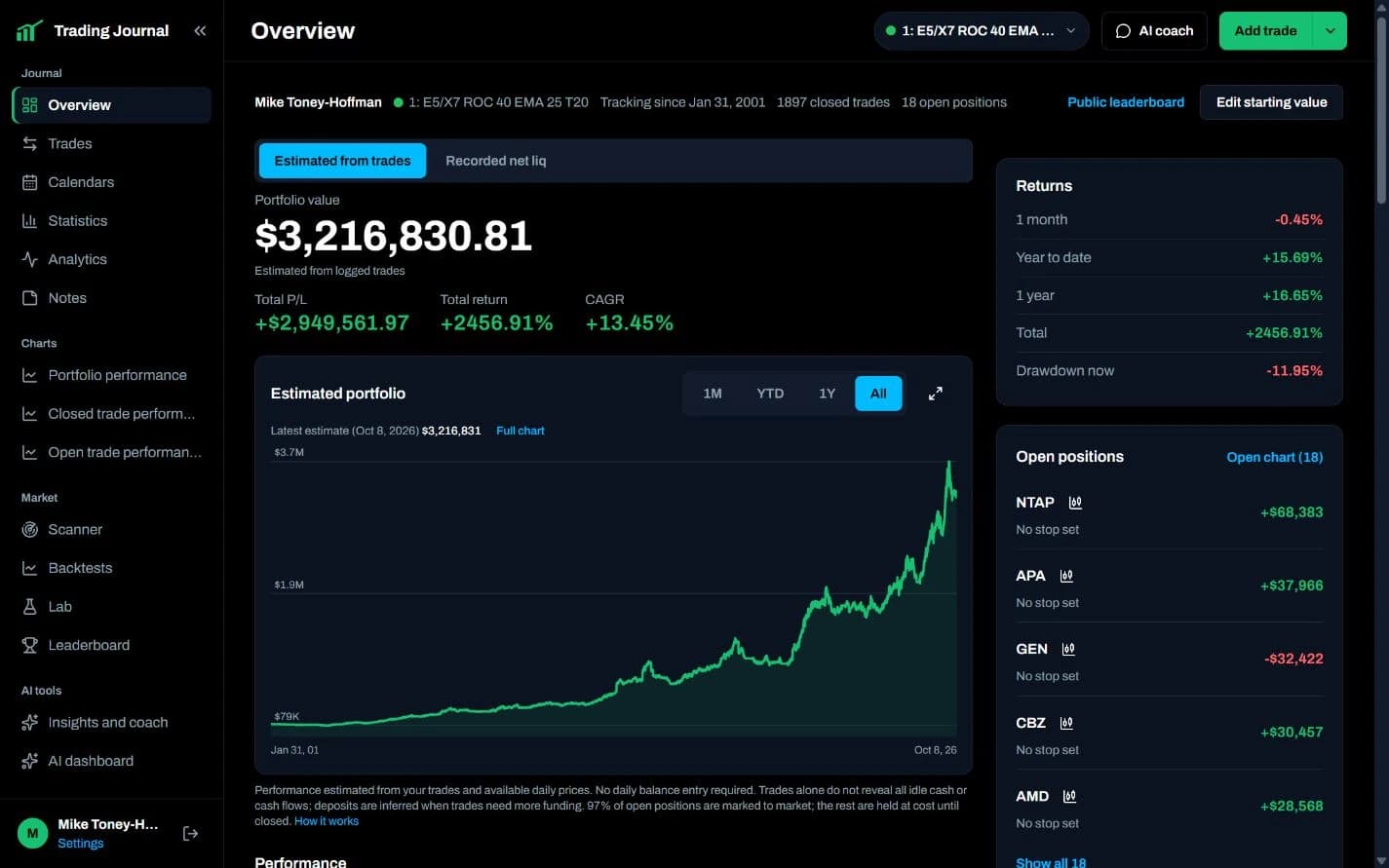Open Portfolio performance chart page
The height and width of the screenshot is (868, 1389).
click(x=111, y=375)
